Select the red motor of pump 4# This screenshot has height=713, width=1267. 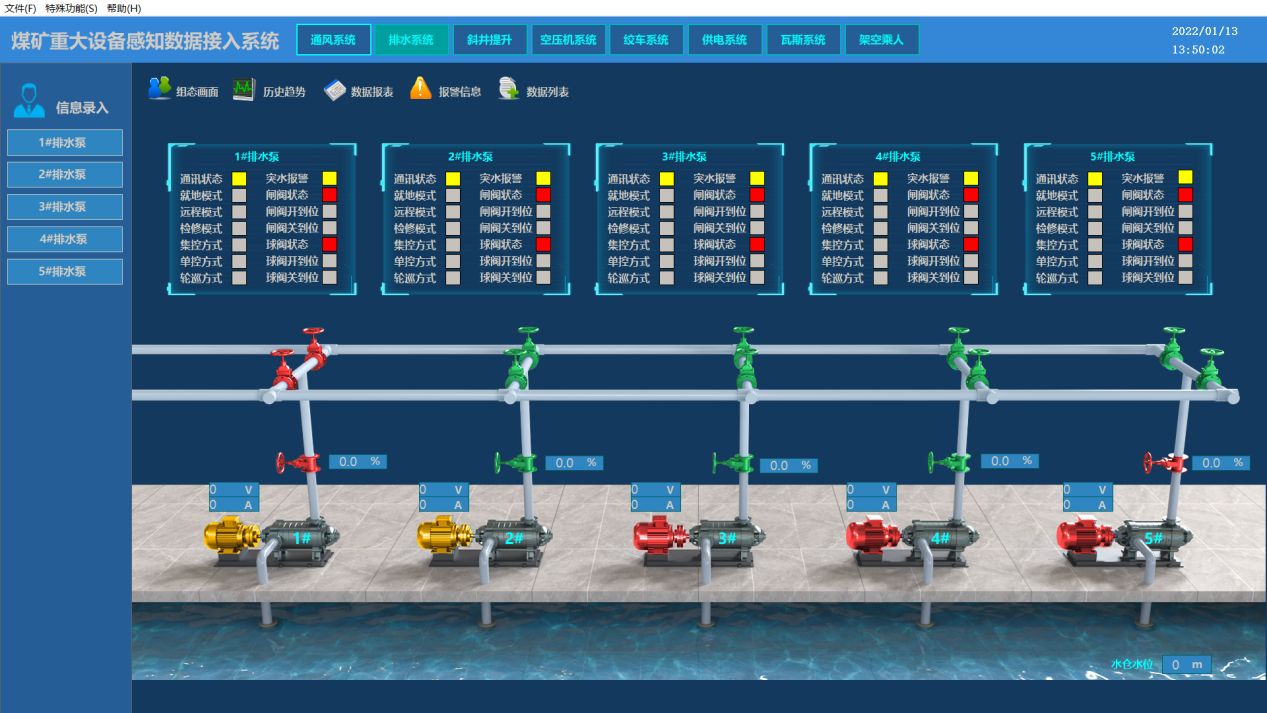coord(873,535)
